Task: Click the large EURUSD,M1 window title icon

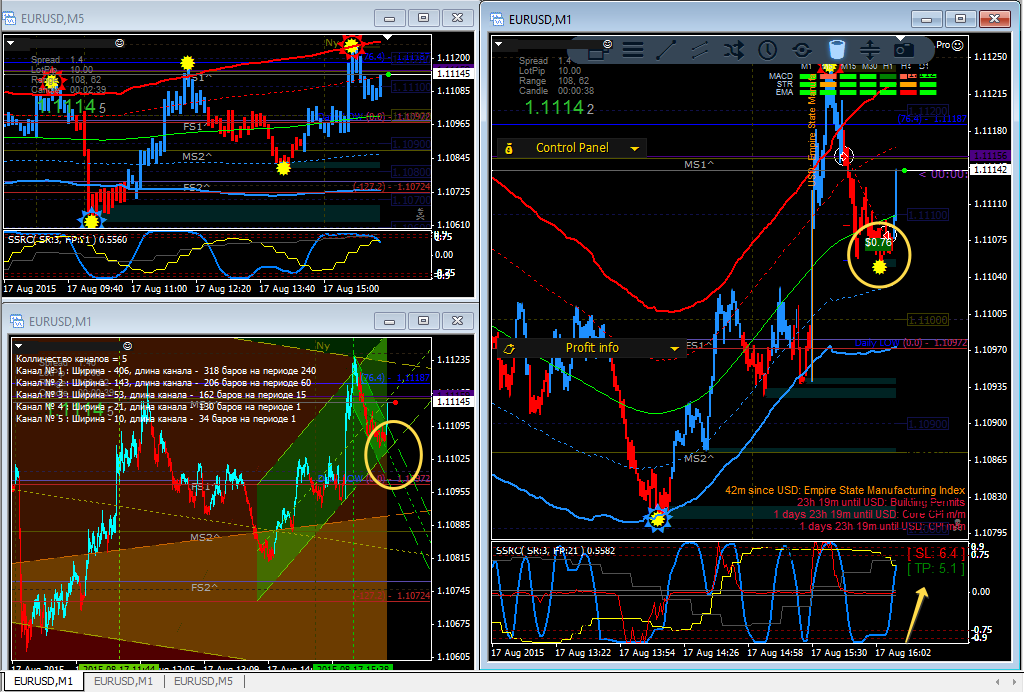Action: (497, 19)
